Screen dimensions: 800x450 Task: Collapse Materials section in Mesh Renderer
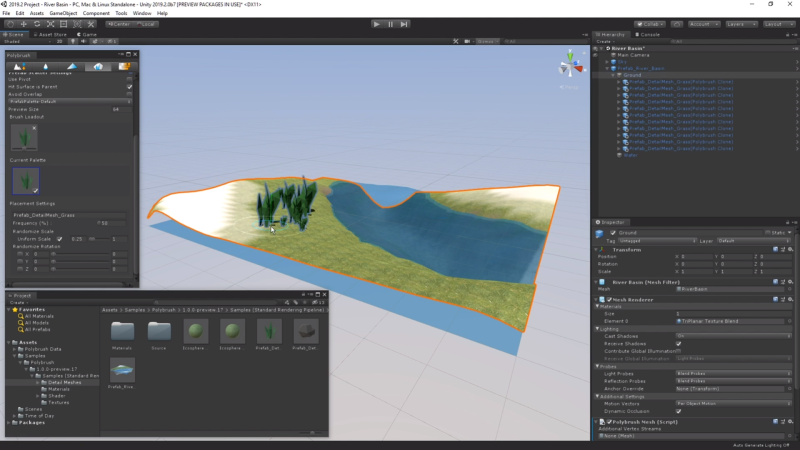click(x=597, y=307)
